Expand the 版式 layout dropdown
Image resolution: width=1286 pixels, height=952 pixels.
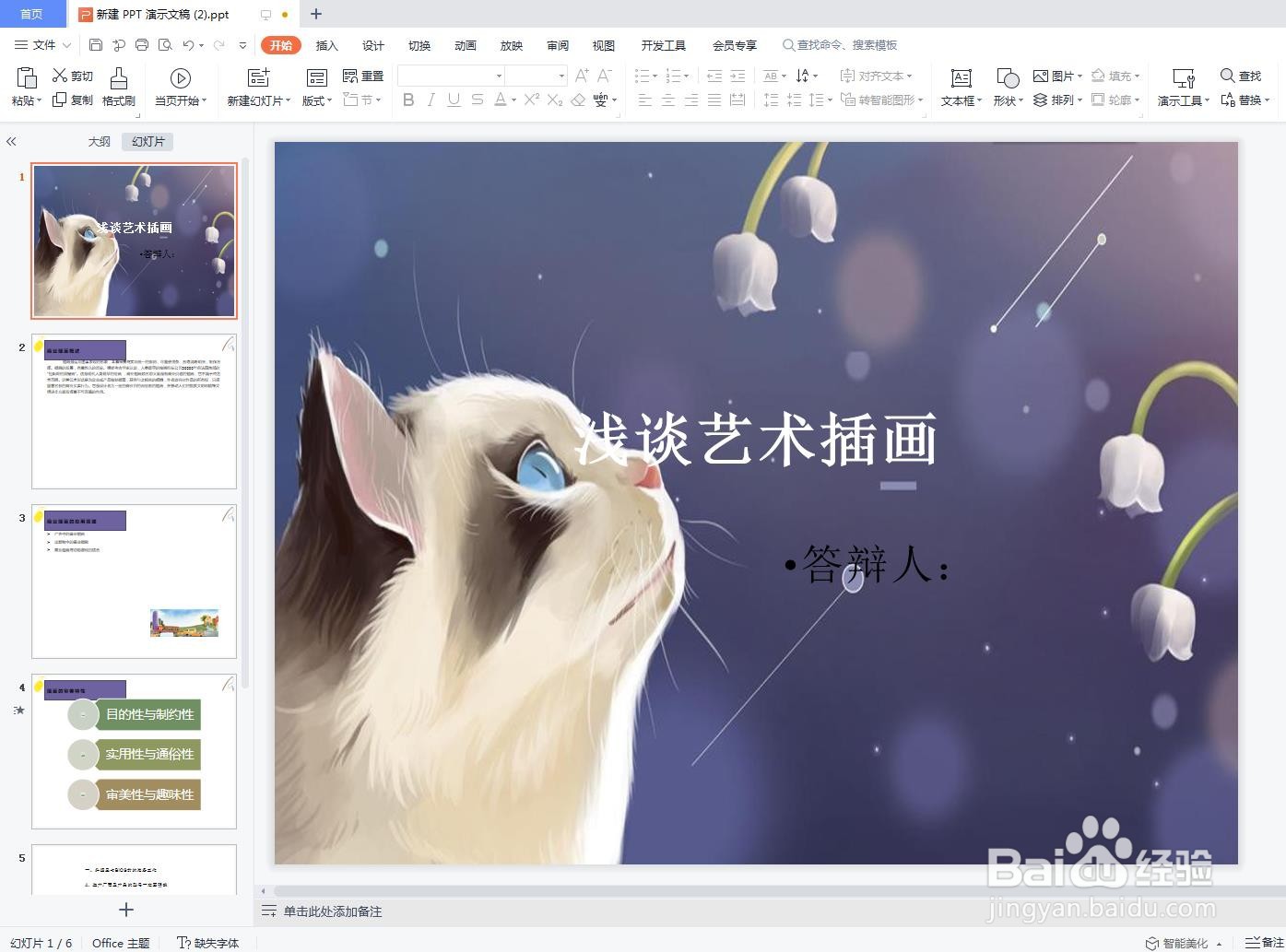(x=329, y=101)
